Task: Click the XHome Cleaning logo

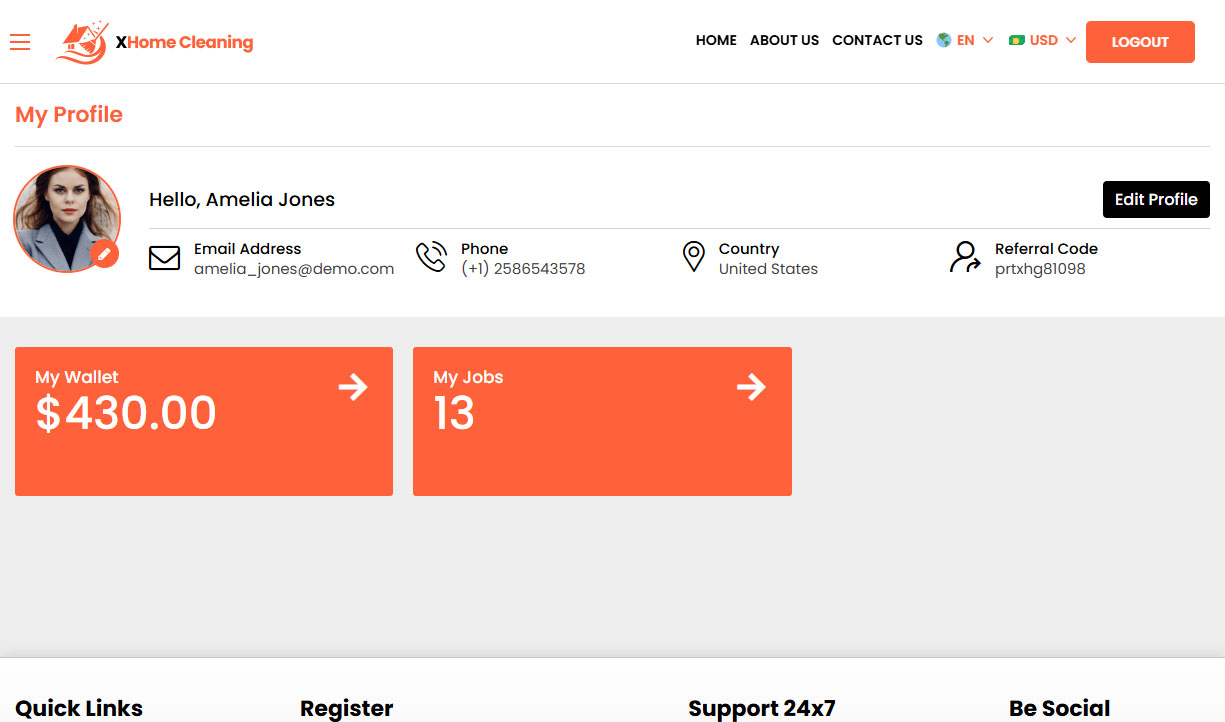Action: 155,42
